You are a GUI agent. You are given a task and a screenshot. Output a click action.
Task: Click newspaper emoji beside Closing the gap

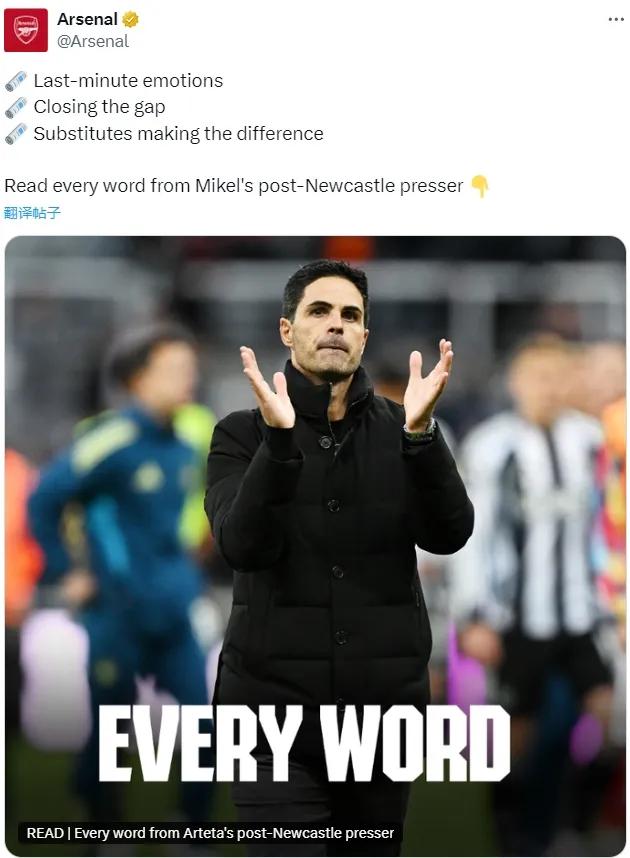click(16, 107)
